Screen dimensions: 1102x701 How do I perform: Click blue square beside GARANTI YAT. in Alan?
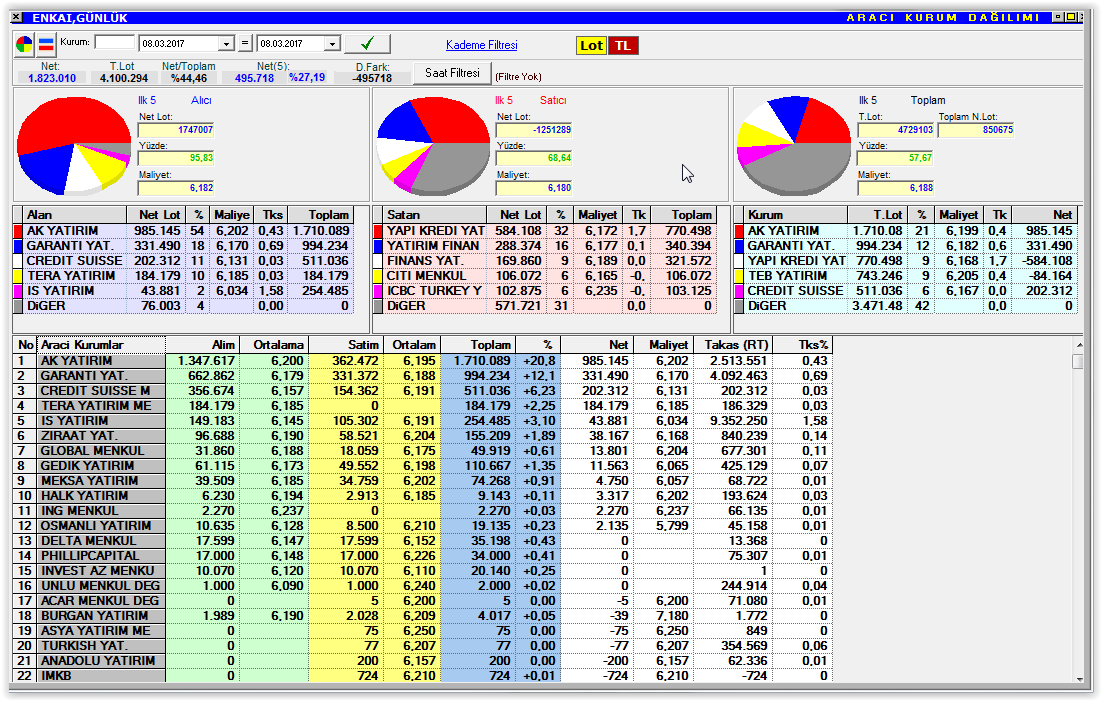coord(18,246)
